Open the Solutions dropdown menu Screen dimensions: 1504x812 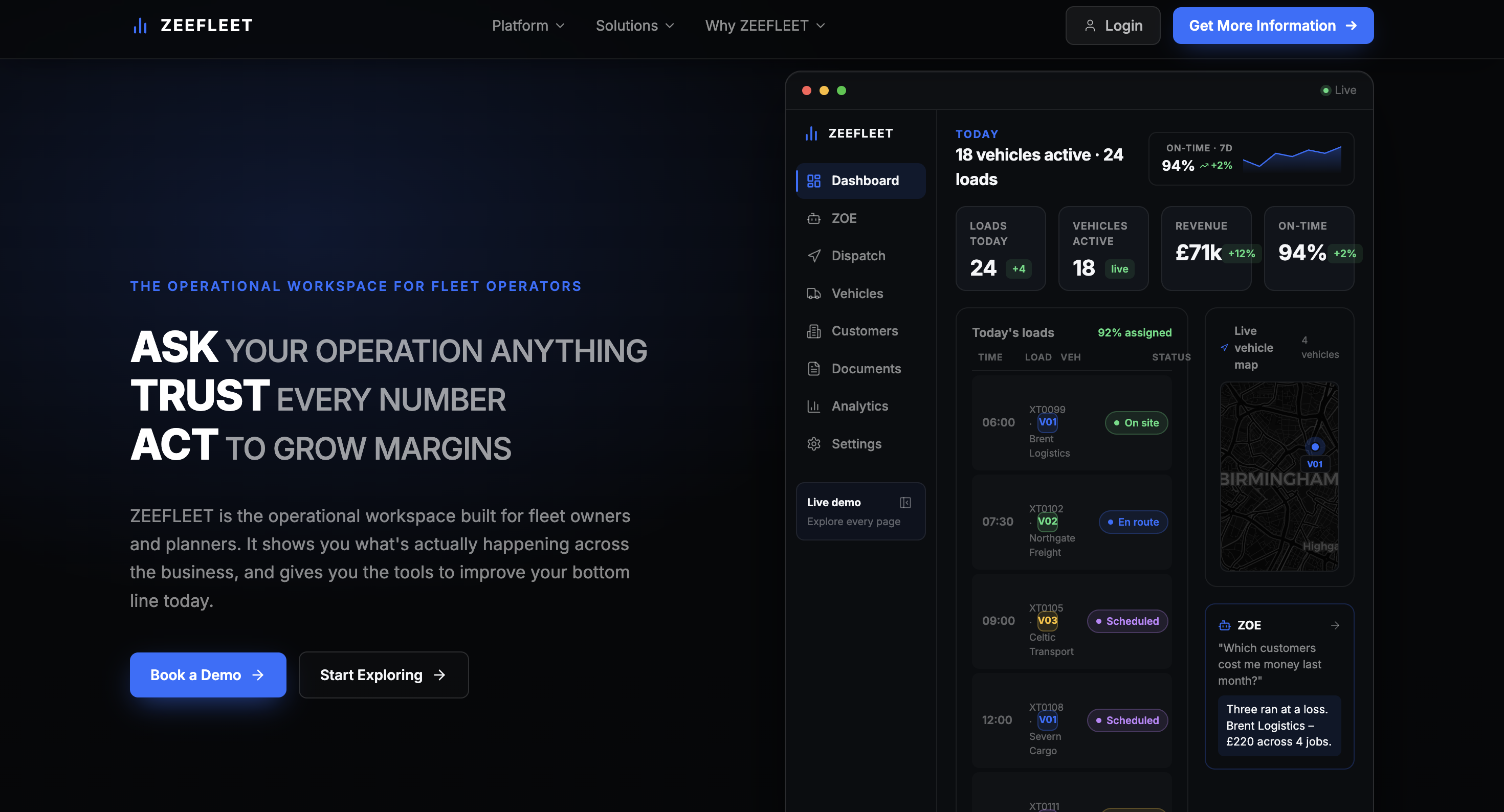(x=635, y=26)
